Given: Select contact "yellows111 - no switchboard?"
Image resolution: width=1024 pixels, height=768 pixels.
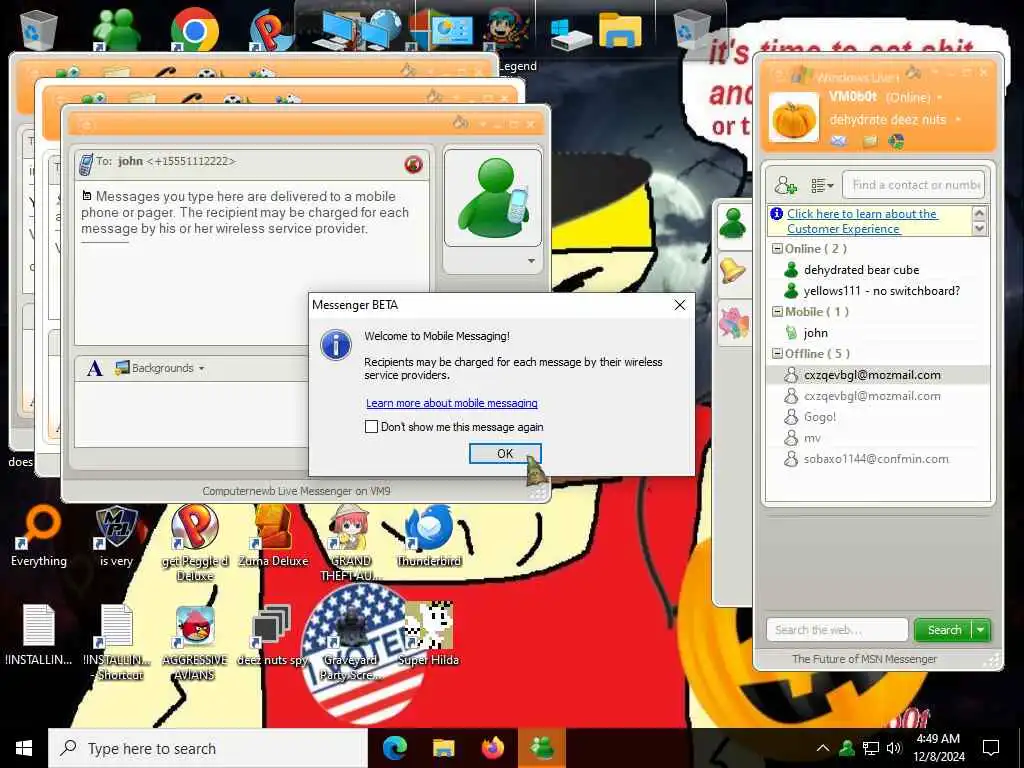Looking at the screenshot, I should pyautogui.click(x=881, y=291).
